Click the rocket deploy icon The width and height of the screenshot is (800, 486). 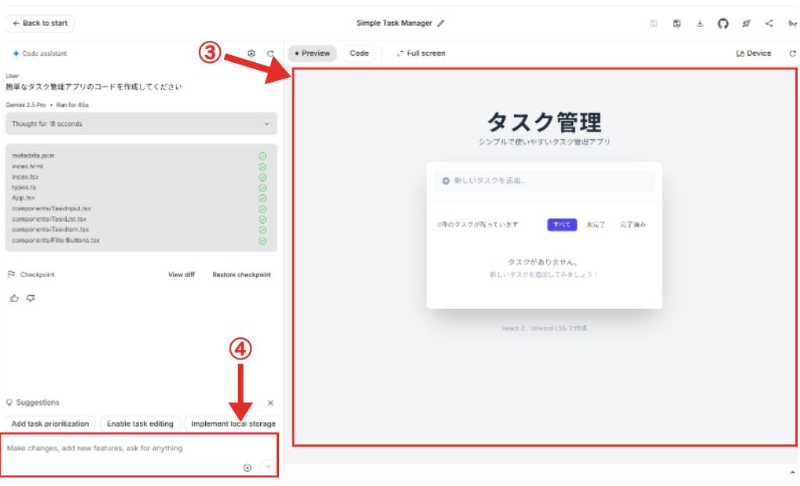(746, 23)
